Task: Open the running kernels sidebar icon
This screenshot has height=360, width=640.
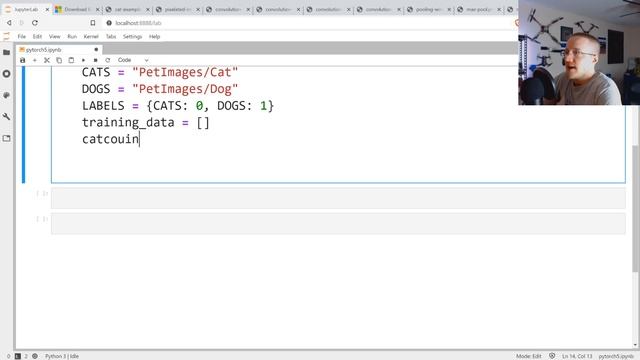Action: pyautogui.click(x=7, y=74)
